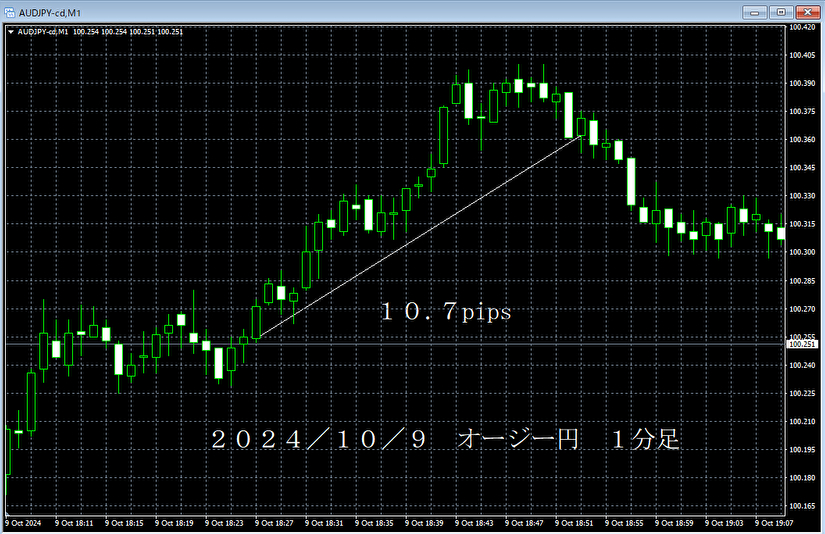The image size is (825, 534).
Task: Click the 100.345 price scale label
Action: point(802,168)
